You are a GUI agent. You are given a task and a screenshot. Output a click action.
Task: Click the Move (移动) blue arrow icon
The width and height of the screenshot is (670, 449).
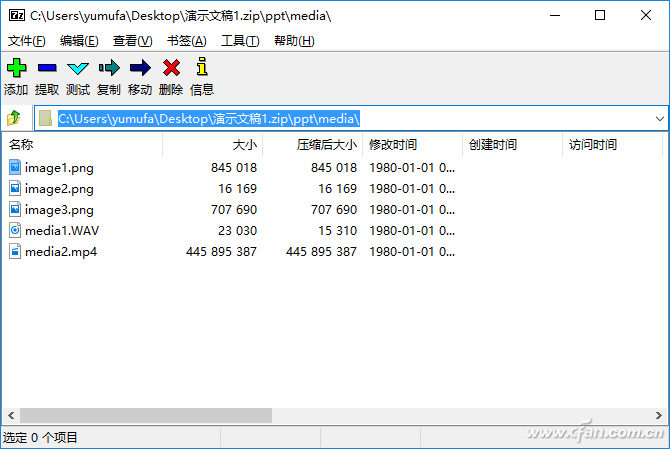pos(140,68)
